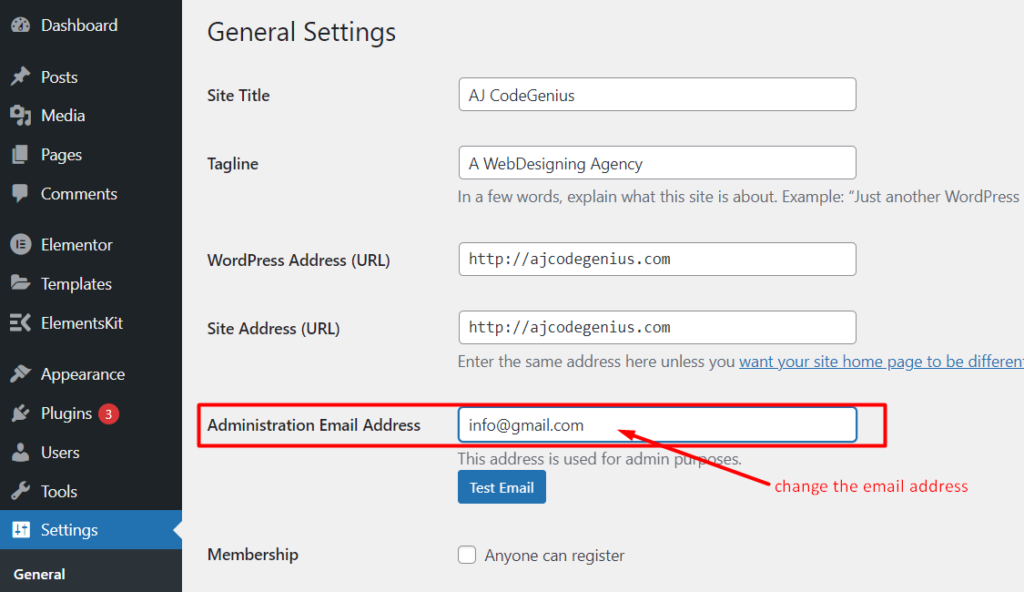Screen dimensions: 1024x592
Task: Click the Posts pushpin icon
Action: pyautogui.click(x=20, y=76)
